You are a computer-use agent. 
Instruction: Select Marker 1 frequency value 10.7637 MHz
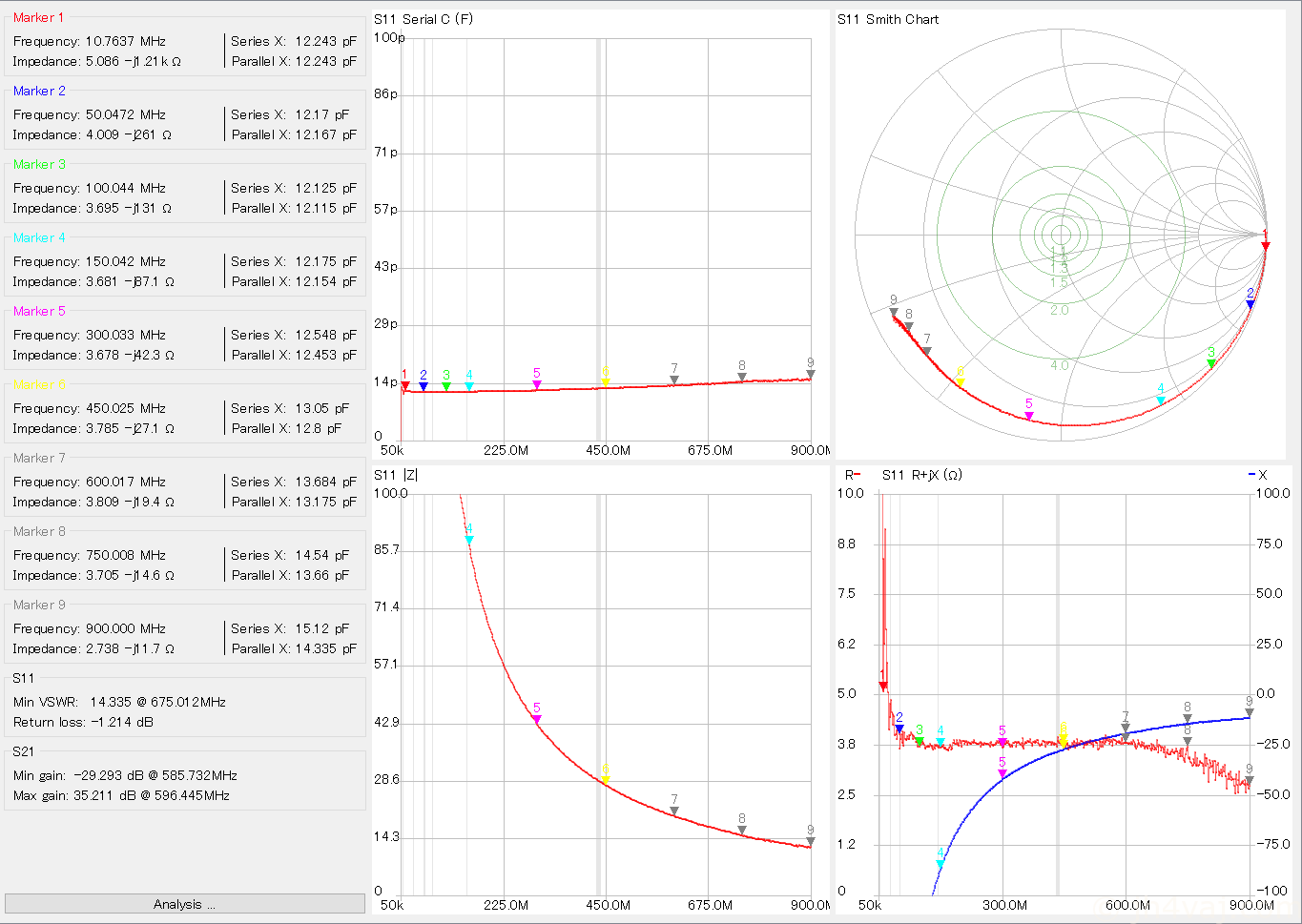pos(126,41)
